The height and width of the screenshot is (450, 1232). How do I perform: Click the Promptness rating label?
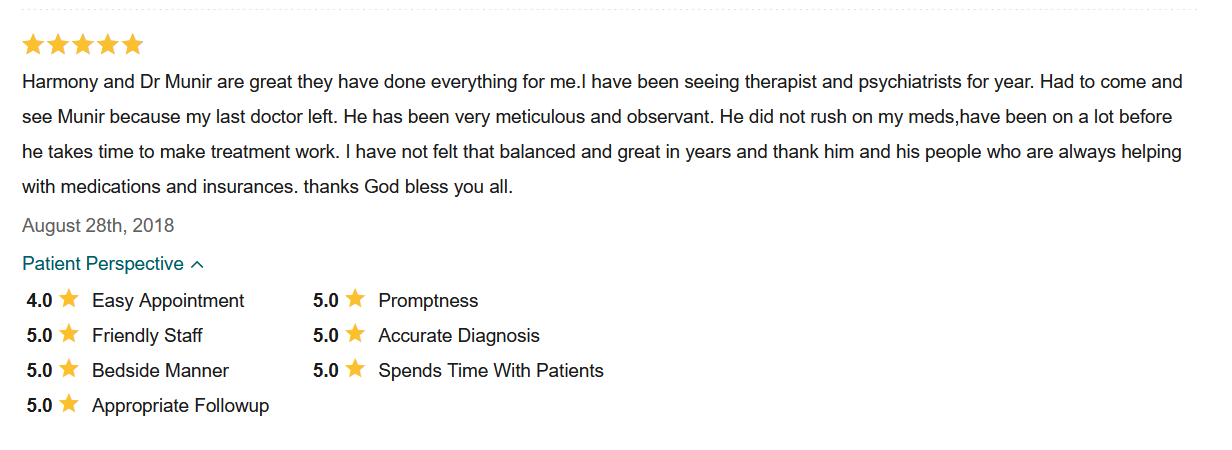[428, 301]
